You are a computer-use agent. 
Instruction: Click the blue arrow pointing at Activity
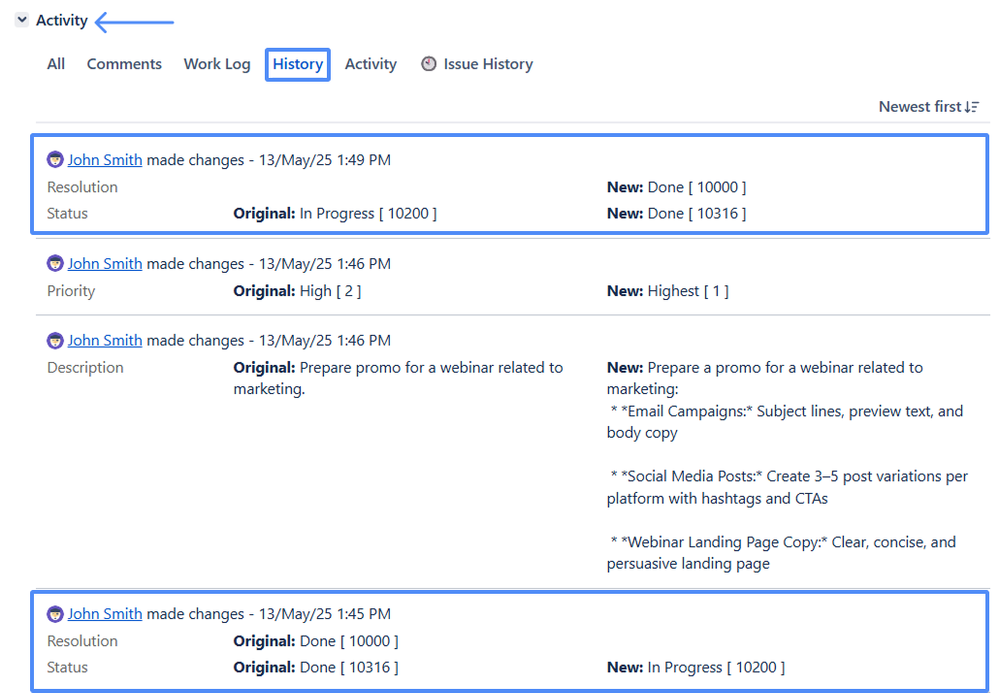point(135,21)
